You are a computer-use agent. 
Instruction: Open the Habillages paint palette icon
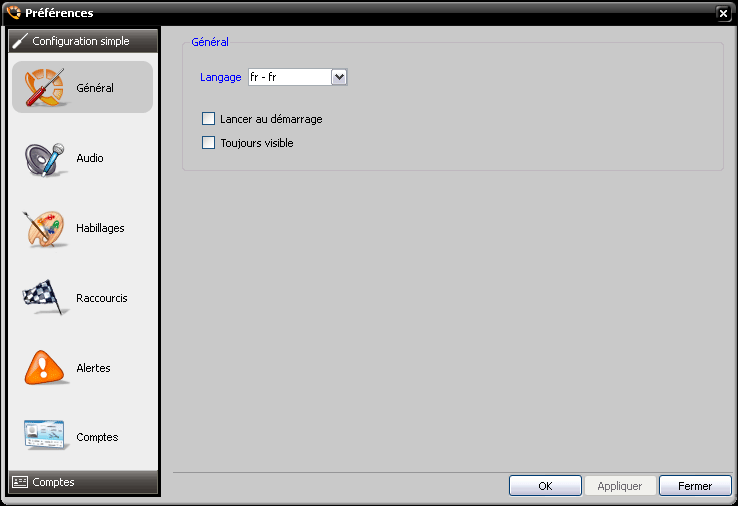44,229
